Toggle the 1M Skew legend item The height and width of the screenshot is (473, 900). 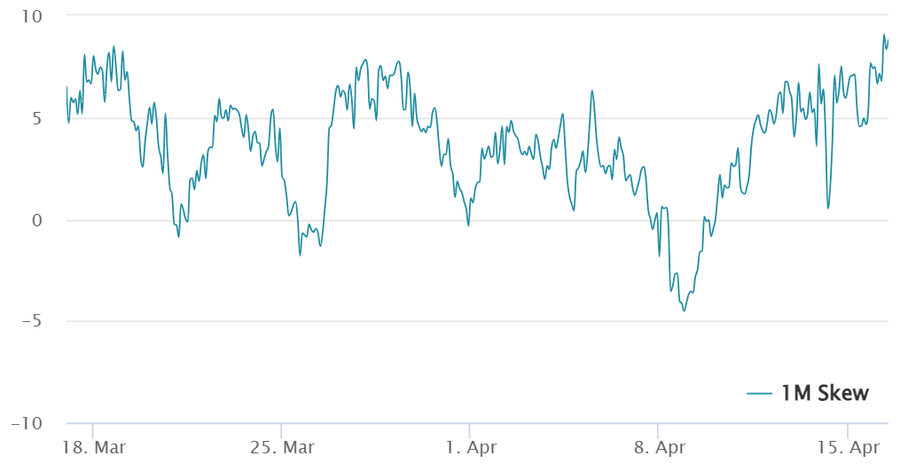point(826,393)
